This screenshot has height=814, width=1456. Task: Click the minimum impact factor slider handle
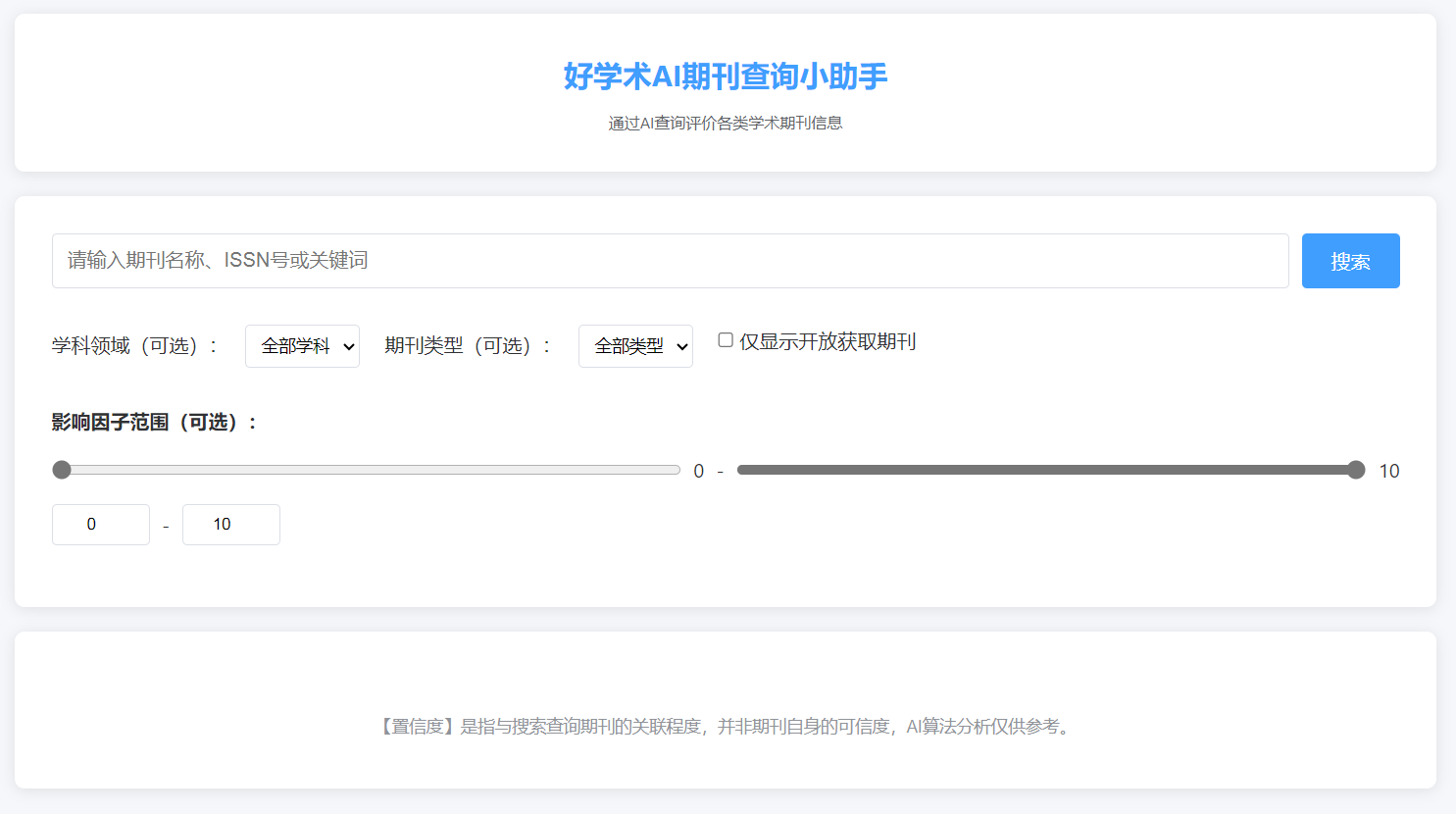63,470
